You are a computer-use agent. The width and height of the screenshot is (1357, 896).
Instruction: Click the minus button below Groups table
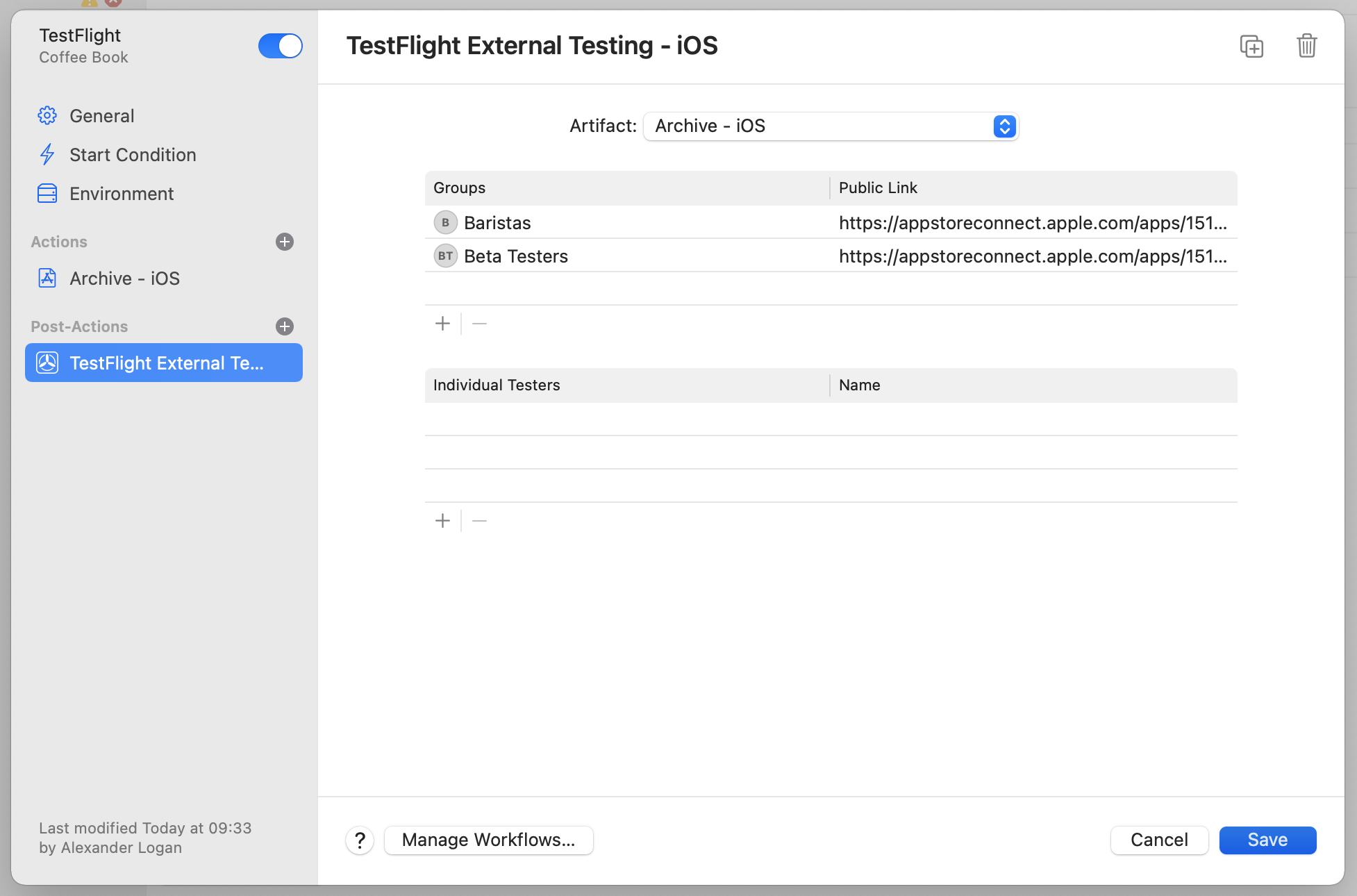[479, 324]
